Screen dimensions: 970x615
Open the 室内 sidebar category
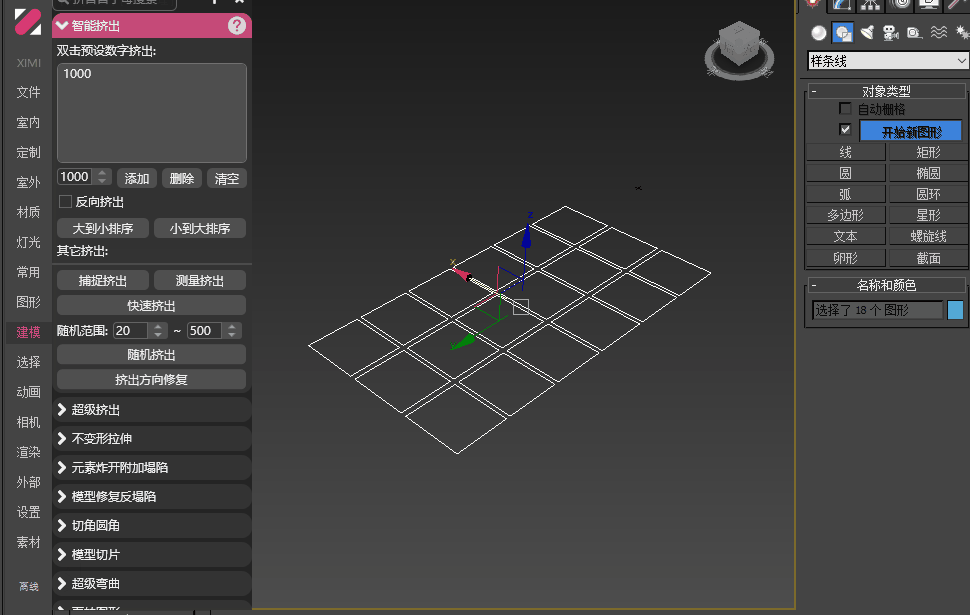(28, 123)
